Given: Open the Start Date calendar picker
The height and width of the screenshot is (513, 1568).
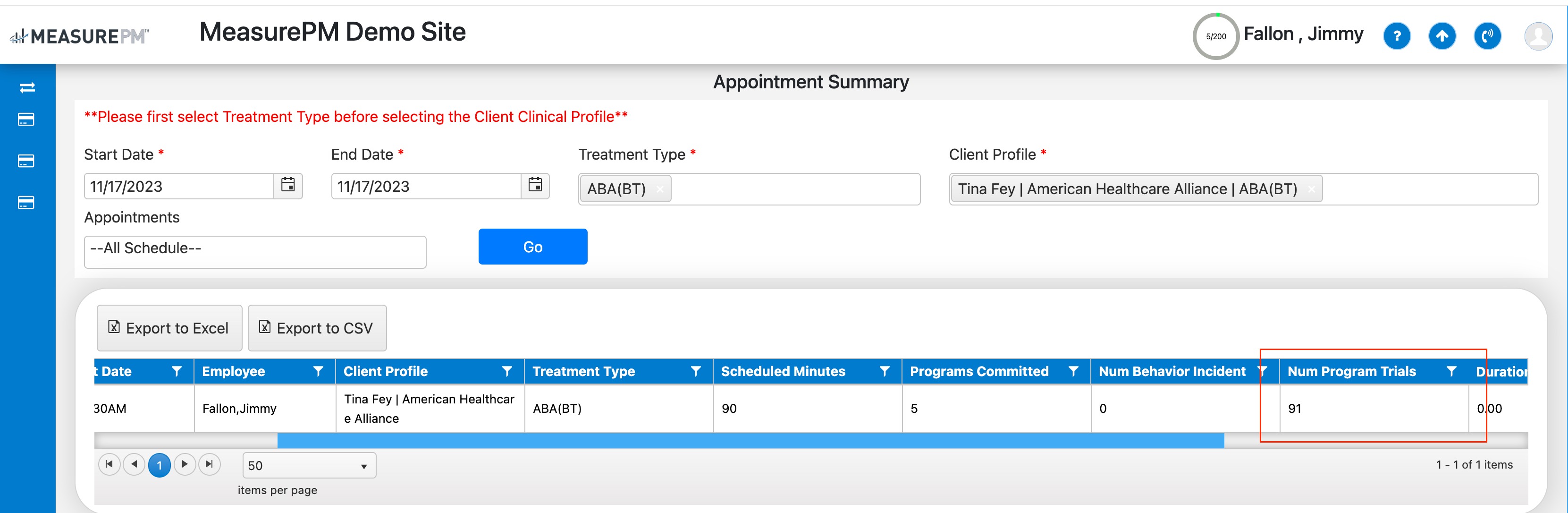Looking at the screenshot, I should click(x=288, y=185).
